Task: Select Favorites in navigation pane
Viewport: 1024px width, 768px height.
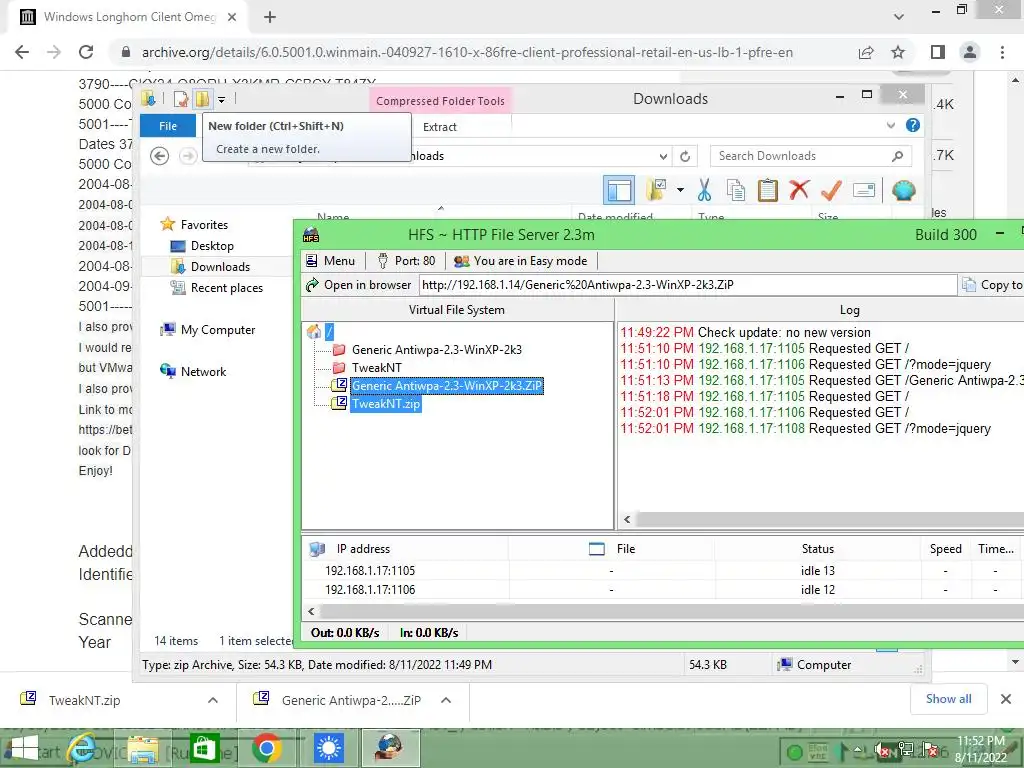Action: coord(194,225)
